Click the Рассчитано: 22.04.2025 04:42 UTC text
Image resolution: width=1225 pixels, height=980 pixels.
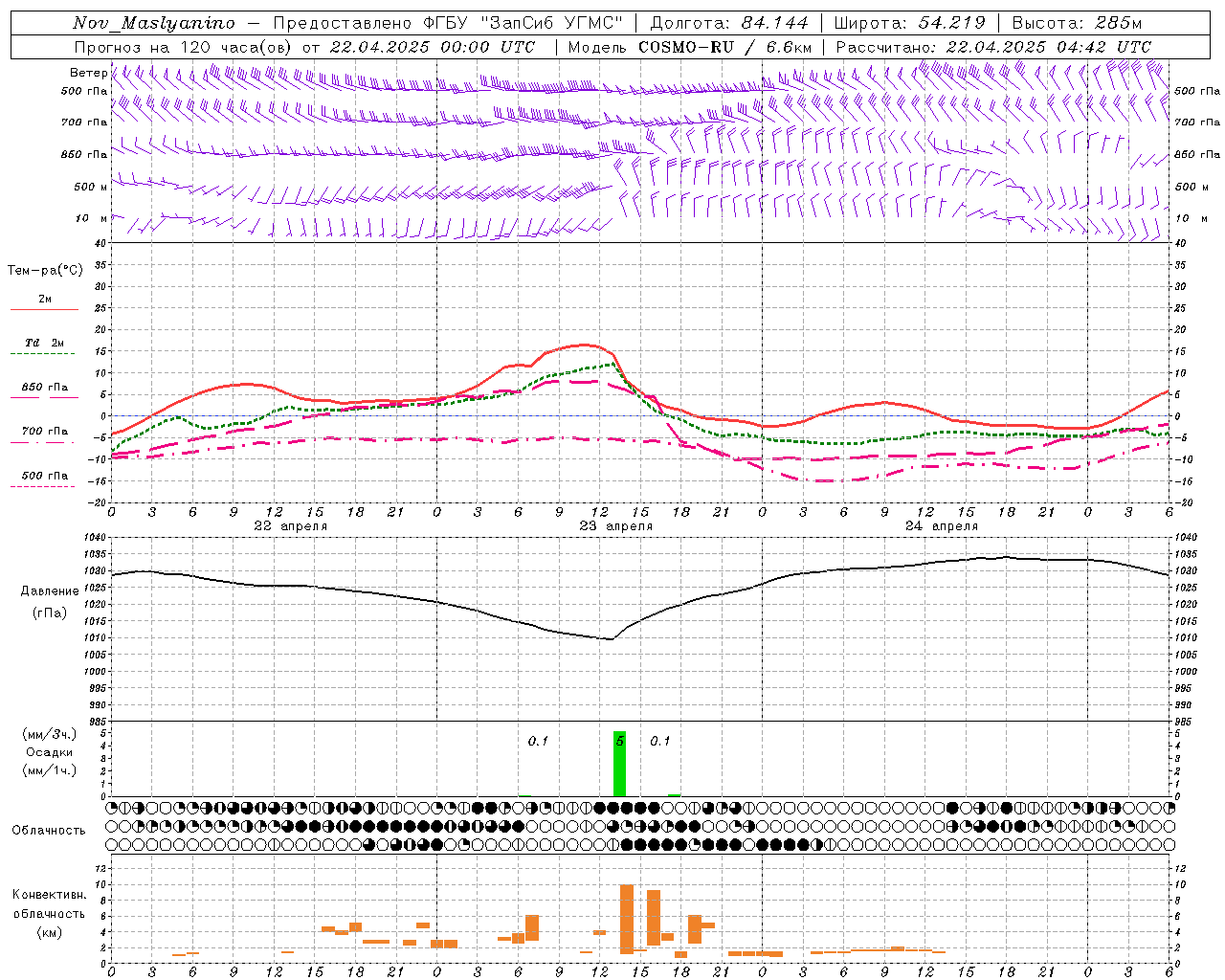(993, 47)
